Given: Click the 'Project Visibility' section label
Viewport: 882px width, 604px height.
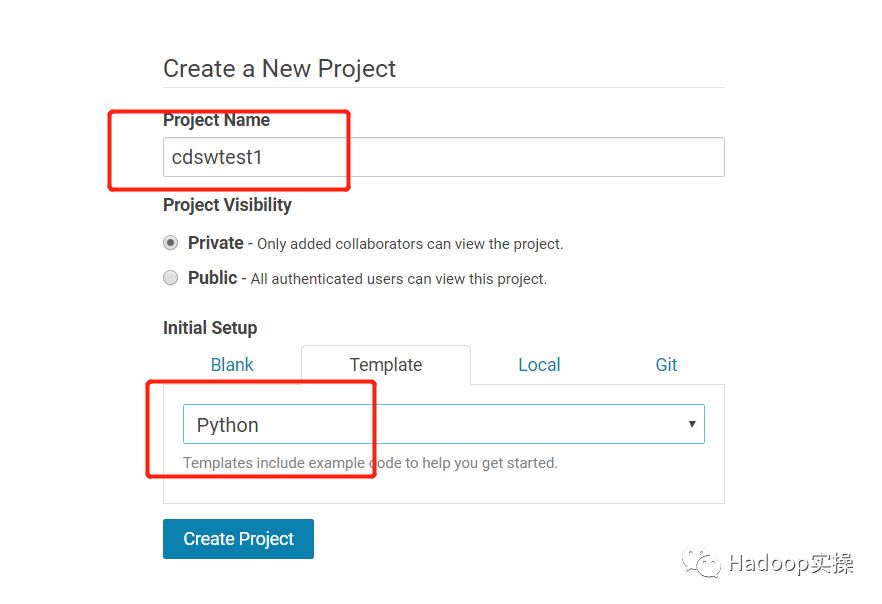Looking at the screenshot, I should [227, 205].
